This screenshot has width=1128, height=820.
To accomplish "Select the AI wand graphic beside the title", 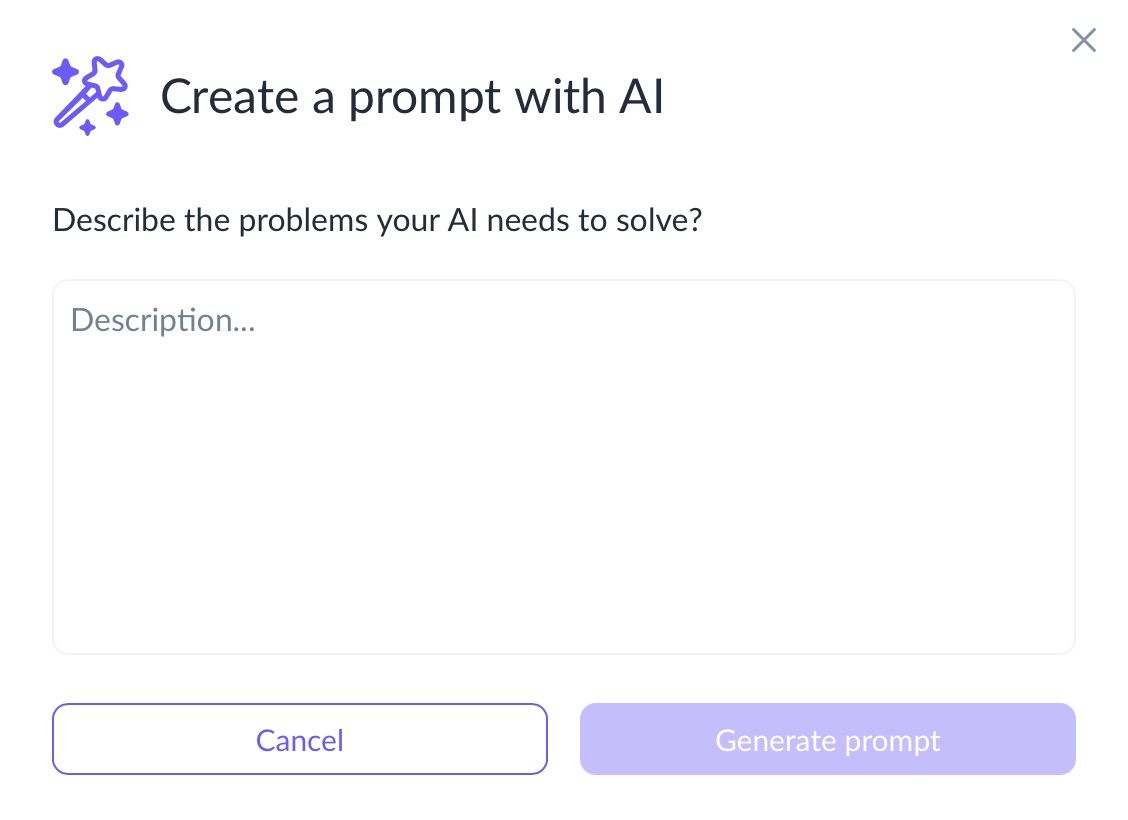I will (90, 97).
